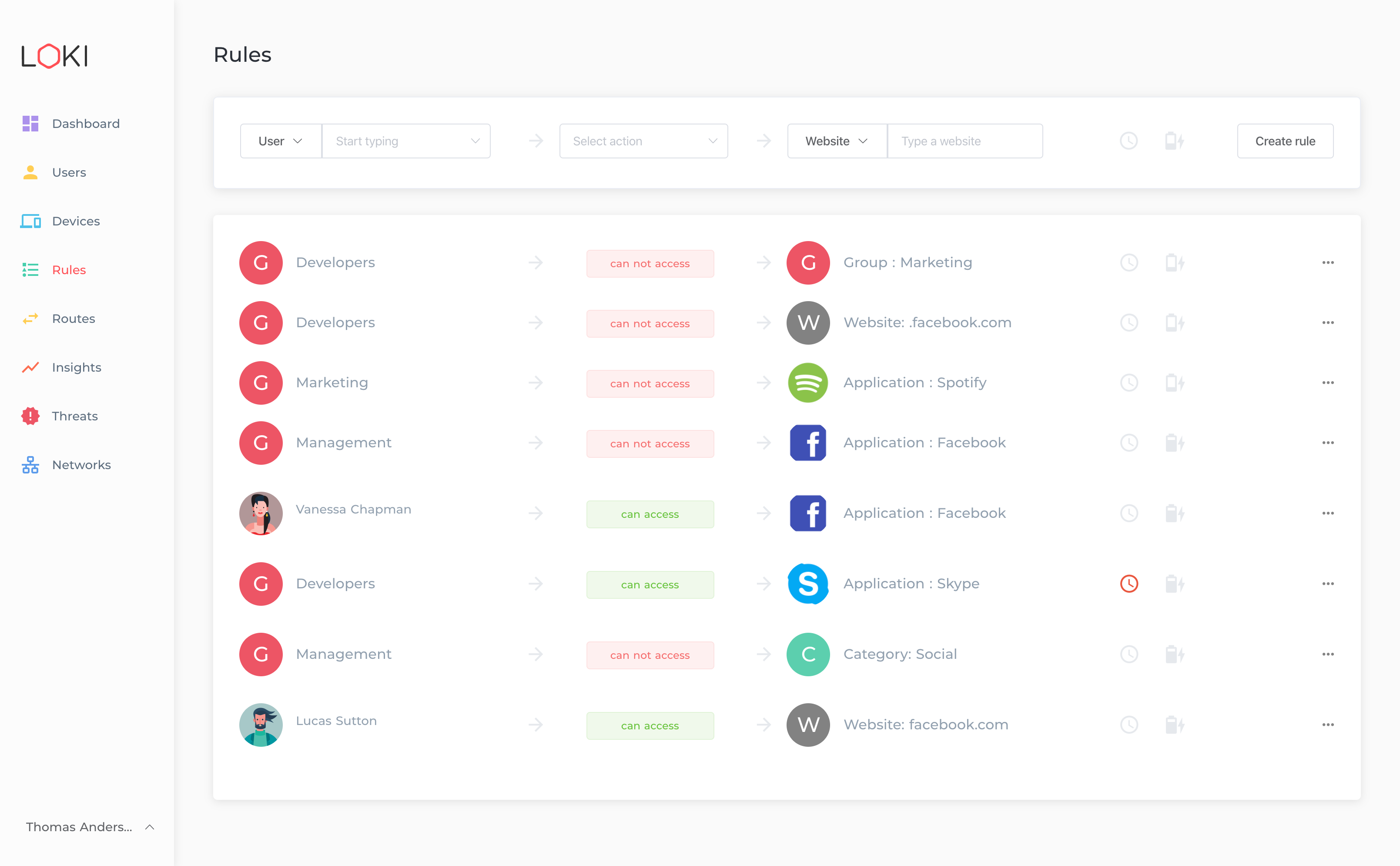This screenshot has height=866, width=1400.
Task: Toggle schedule clock for Group : Marketing rule
Action: (1129, 262)
